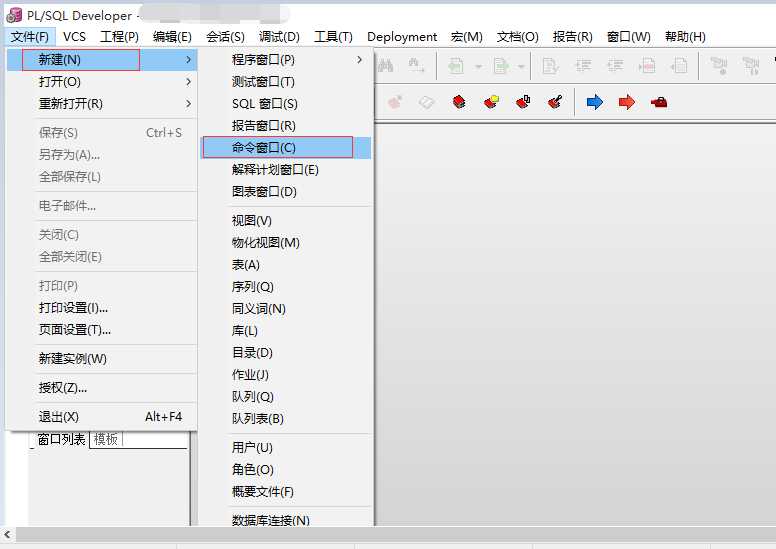Choose SQL 窗口(S) from the submenu
The height and width of the screenshot is (549, 776).
point(286,103)
